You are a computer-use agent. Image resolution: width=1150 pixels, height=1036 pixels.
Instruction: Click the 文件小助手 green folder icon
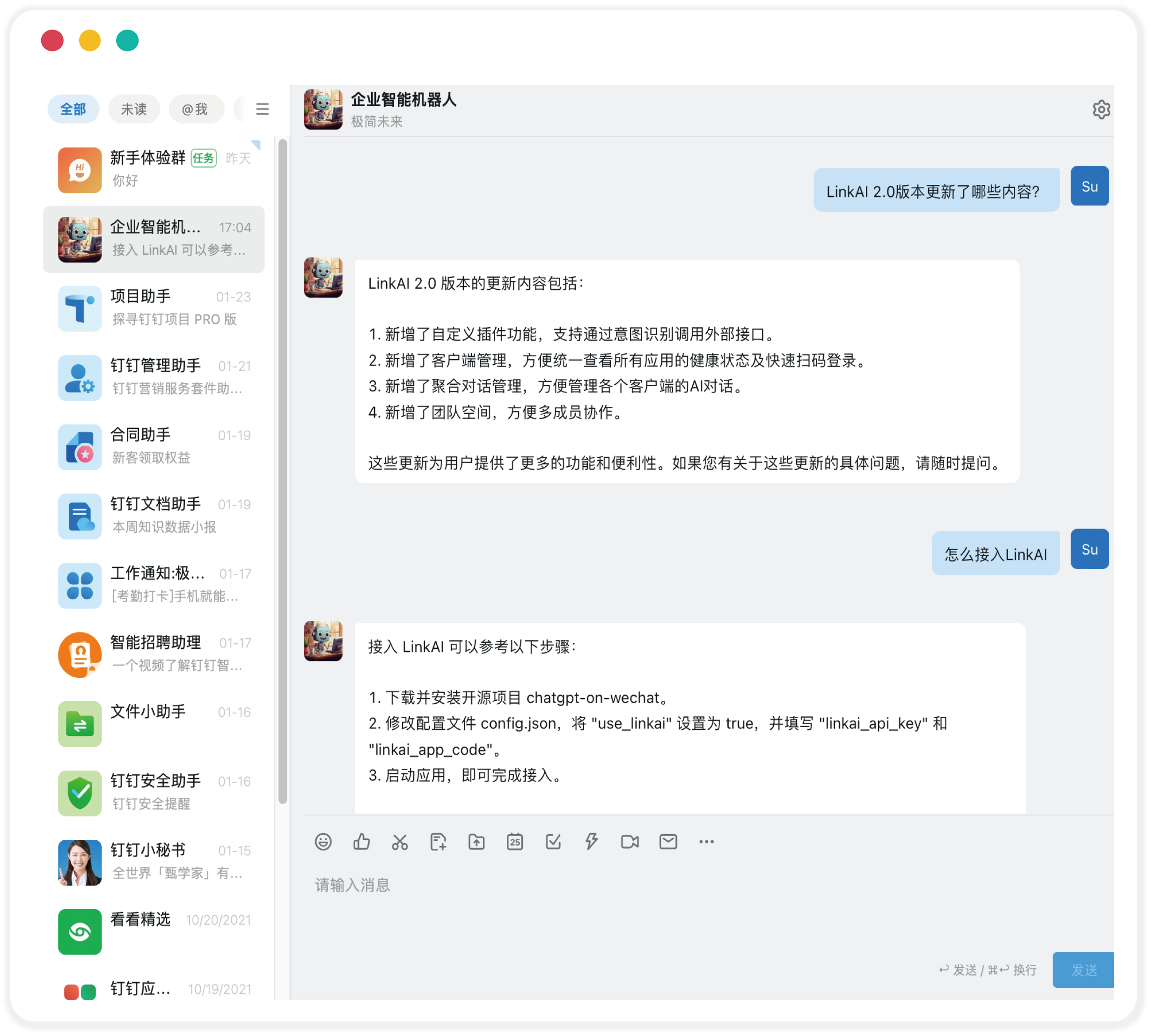(x=80, y=723)
